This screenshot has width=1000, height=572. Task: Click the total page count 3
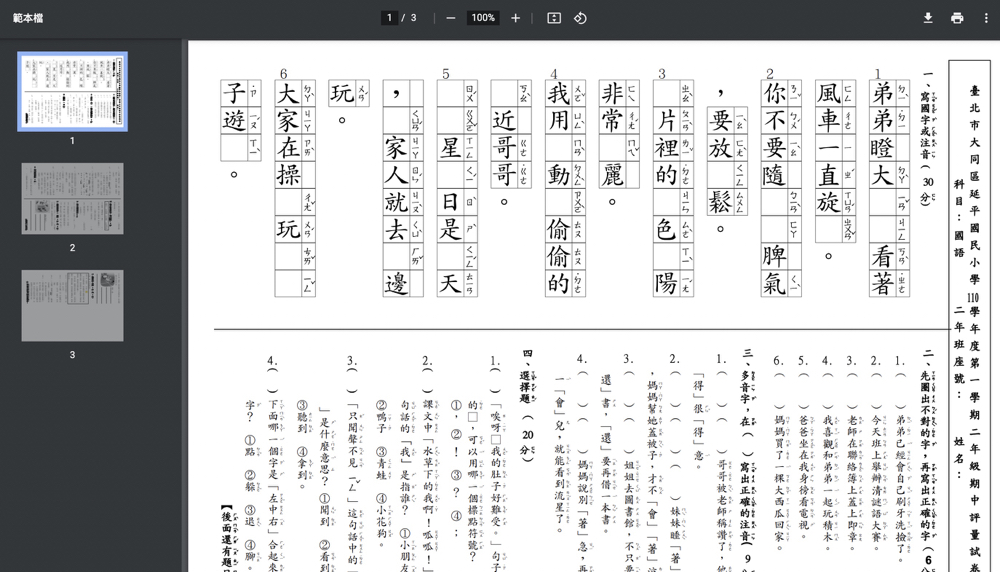pyautogui.click(x=413, y=18)
